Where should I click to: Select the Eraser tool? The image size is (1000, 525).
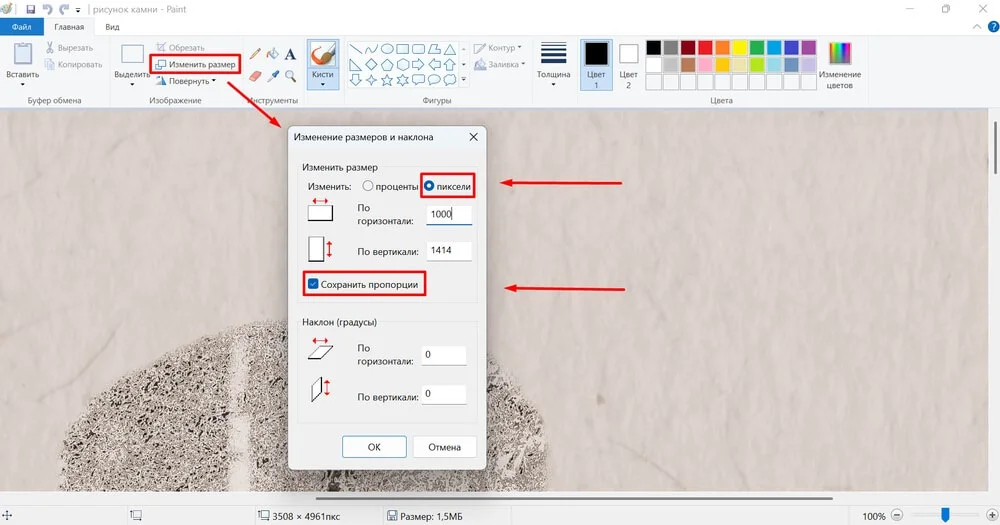[x=255, y=75]
